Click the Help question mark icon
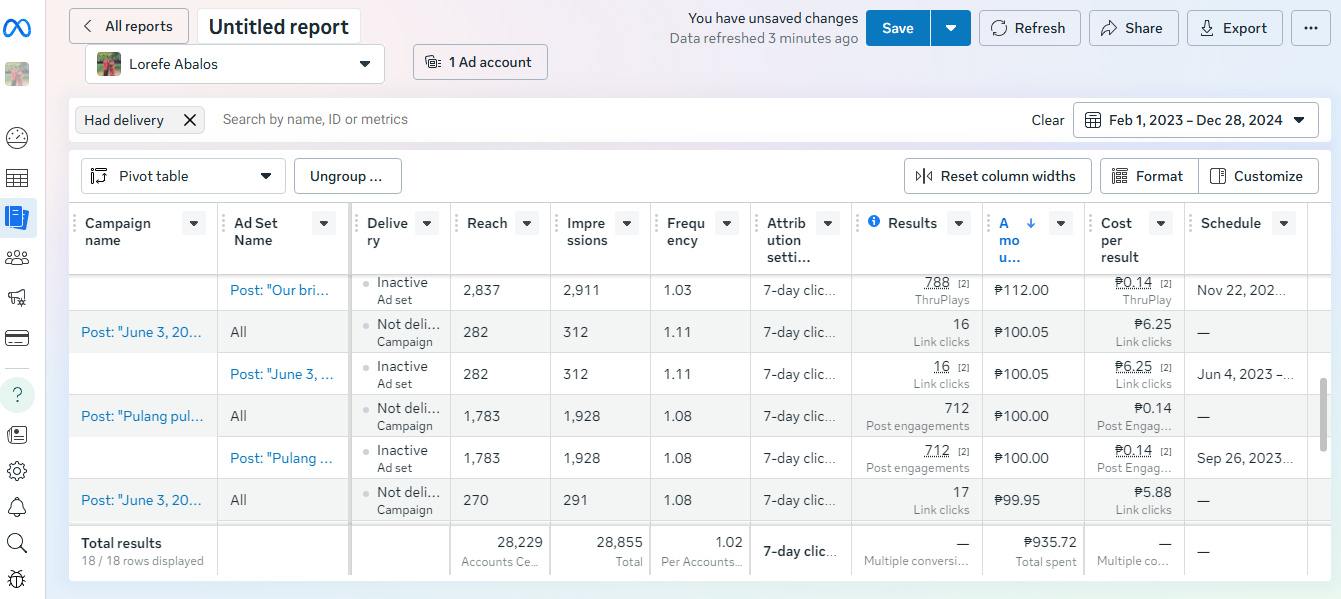Viewport: 1341px width, 599px height. tap(17, 395)
